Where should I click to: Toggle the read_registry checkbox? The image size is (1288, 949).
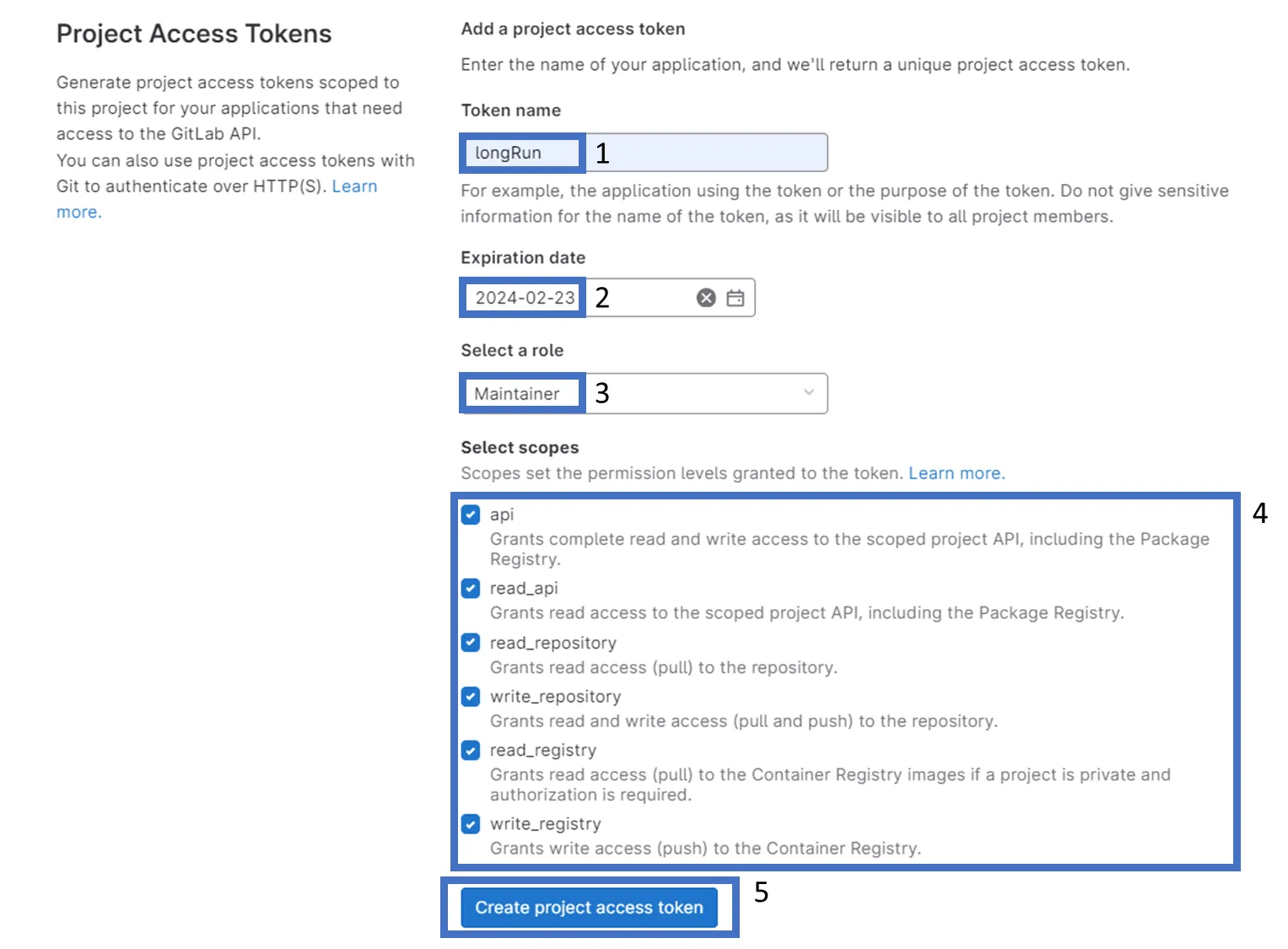coord(471,750)
